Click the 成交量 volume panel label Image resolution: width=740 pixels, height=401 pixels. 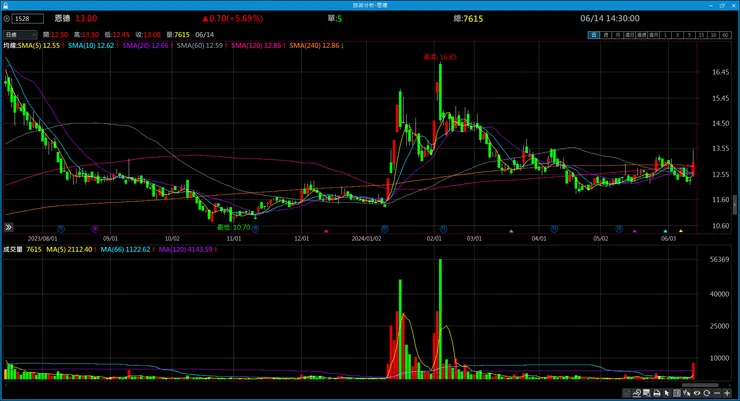(13, 249)
